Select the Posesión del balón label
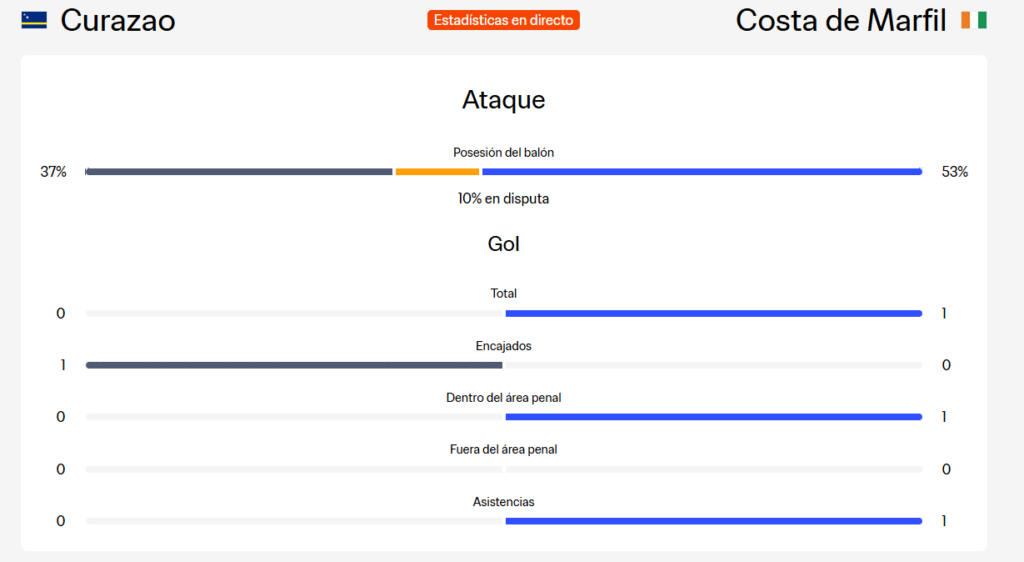Image resolution: width=1024 pixels, height=562 pixels. (x=504, y=153)
